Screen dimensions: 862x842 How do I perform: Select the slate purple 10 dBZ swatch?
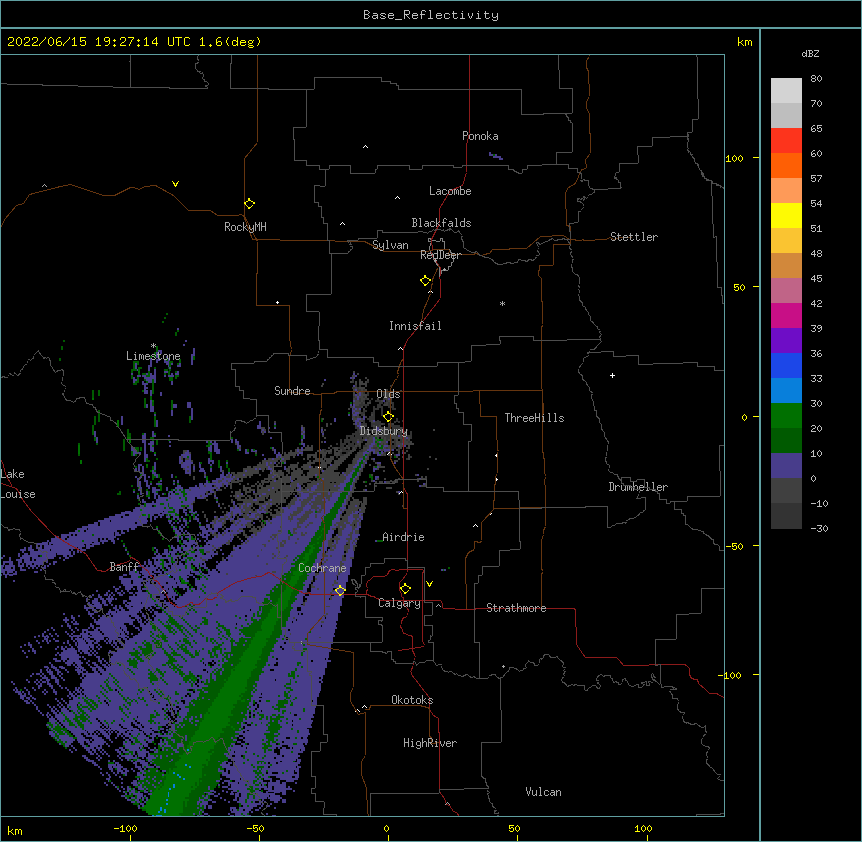click(x=786, y=466)
